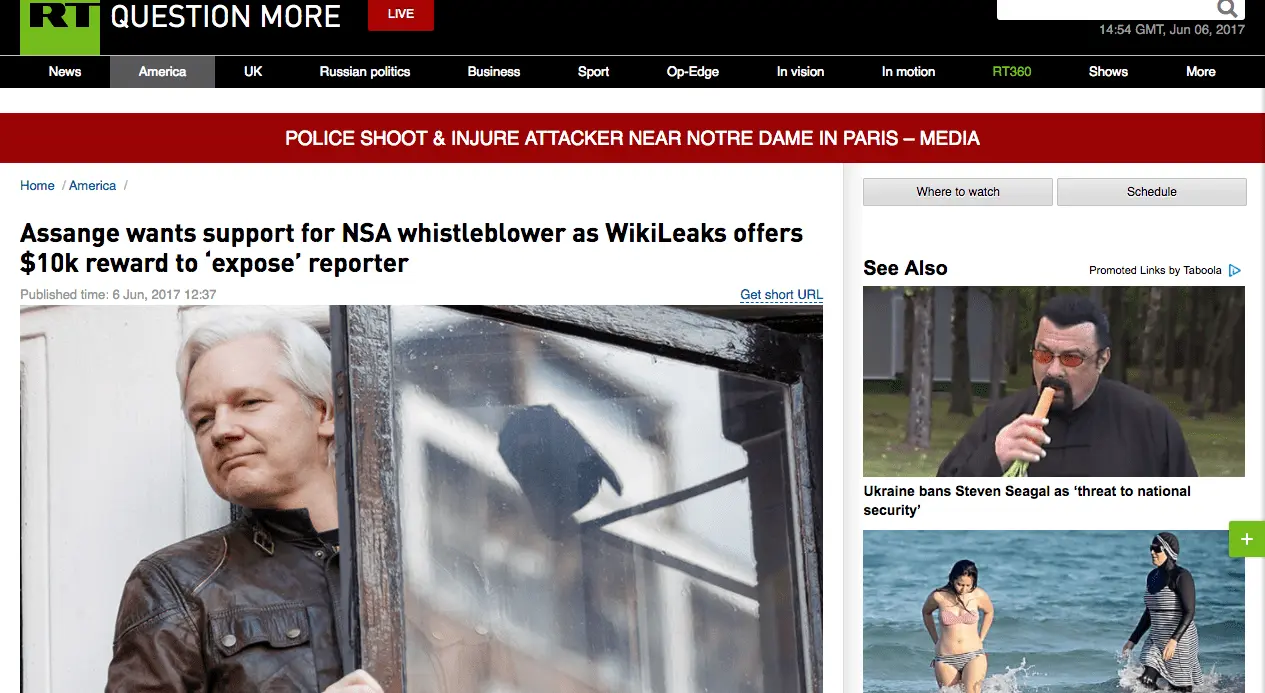This screenshot has width=1265, height=693.
Task: Click inside the search field
Action: (1104, 9)
